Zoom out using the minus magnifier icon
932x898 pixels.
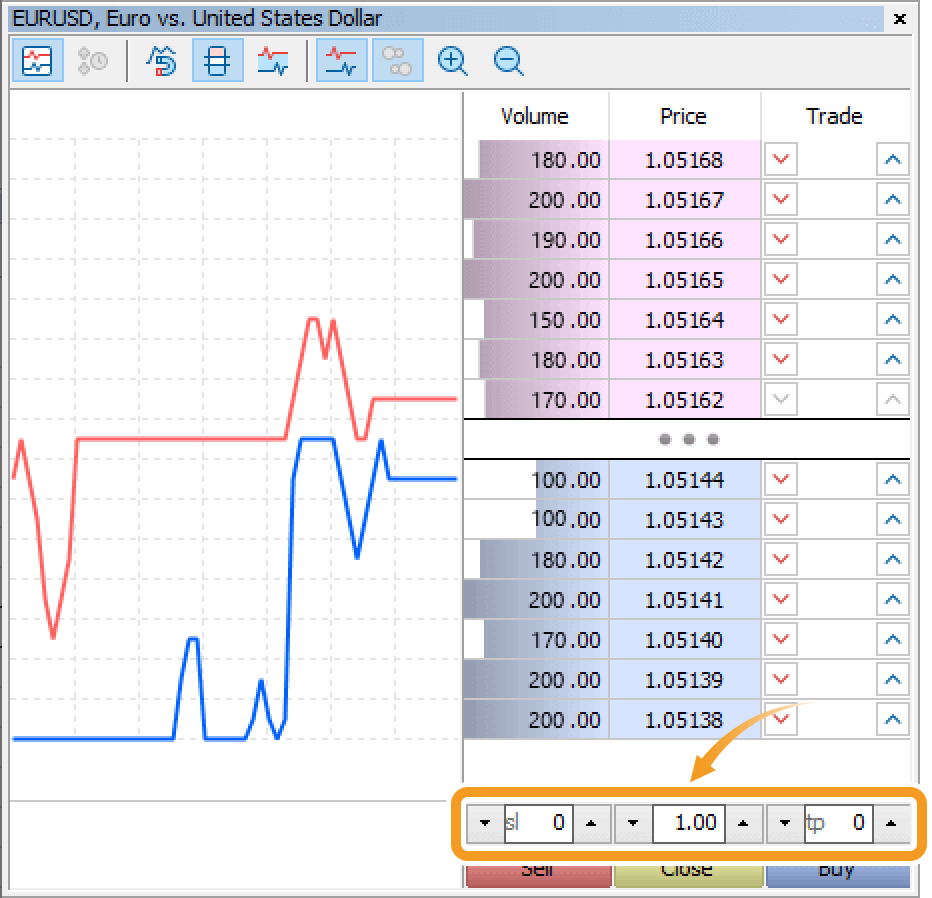[509, 61]
